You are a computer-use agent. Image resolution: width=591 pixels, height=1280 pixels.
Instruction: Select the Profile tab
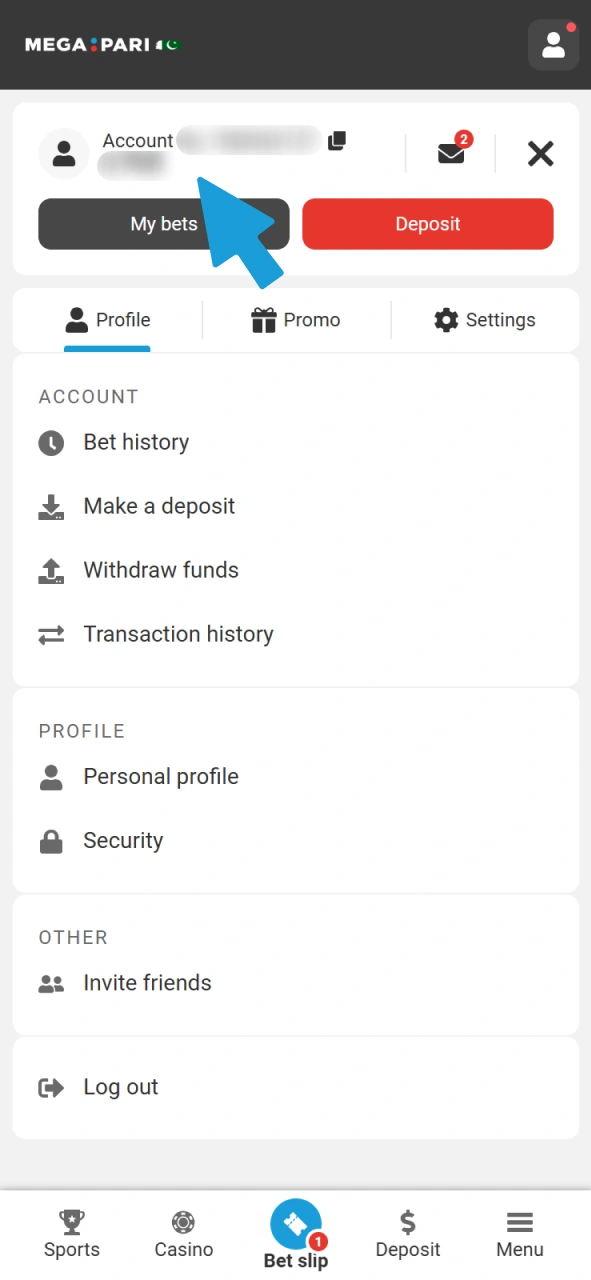(107, 320)
